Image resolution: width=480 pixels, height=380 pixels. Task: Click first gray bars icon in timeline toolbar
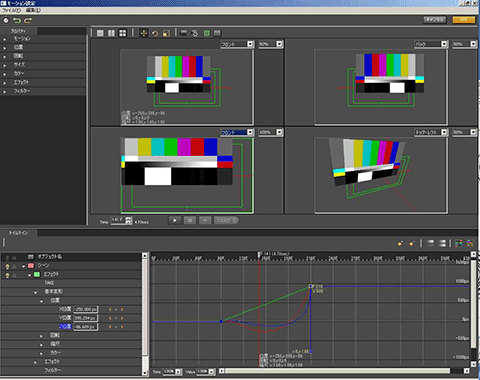tap(431, 243)
